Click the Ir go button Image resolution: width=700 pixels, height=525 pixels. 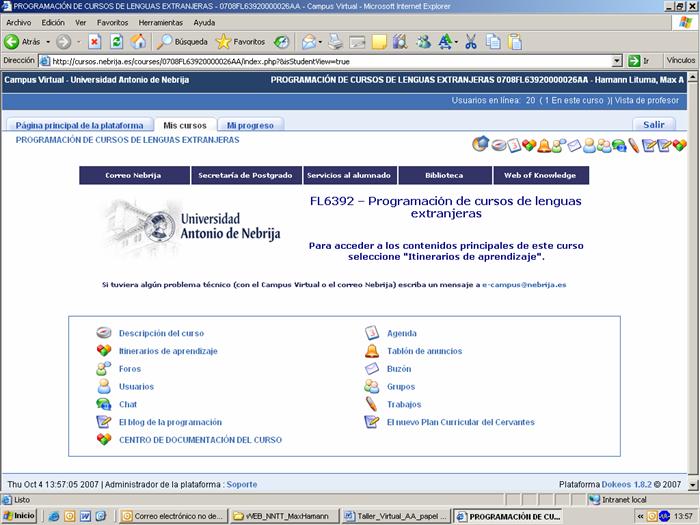[639, 61]
